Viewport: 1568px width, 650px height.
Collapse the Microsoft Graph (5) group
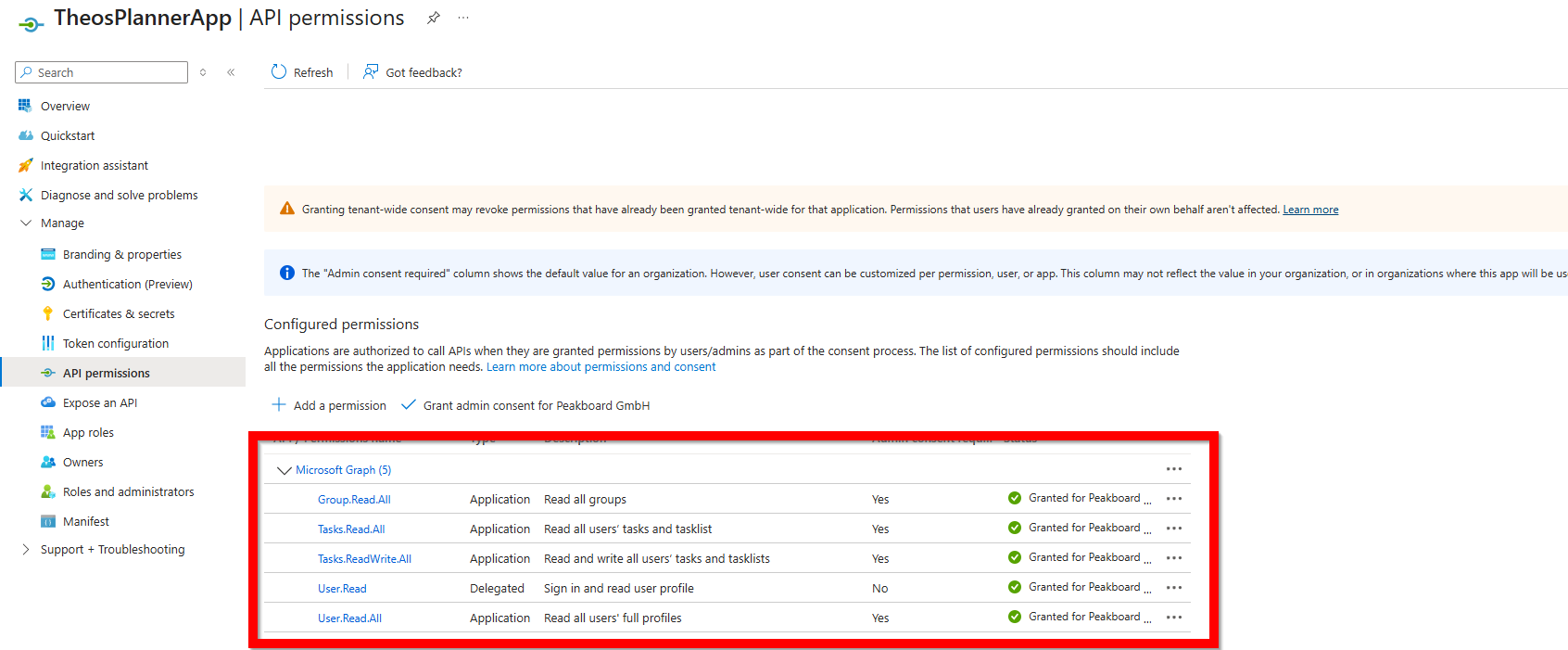pos(285,470)
